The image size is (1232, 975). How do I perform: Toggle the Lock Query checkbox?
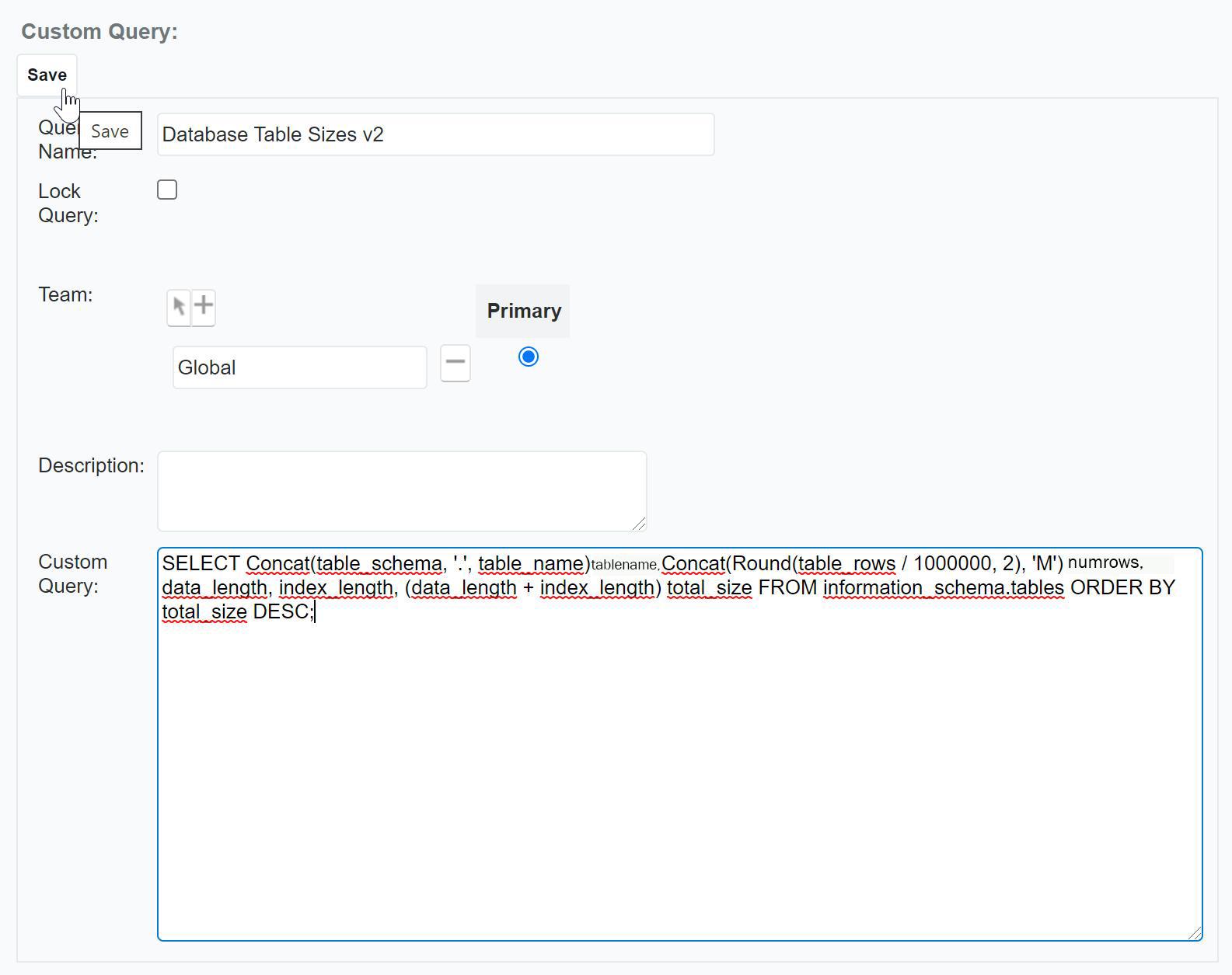point(167,190)
